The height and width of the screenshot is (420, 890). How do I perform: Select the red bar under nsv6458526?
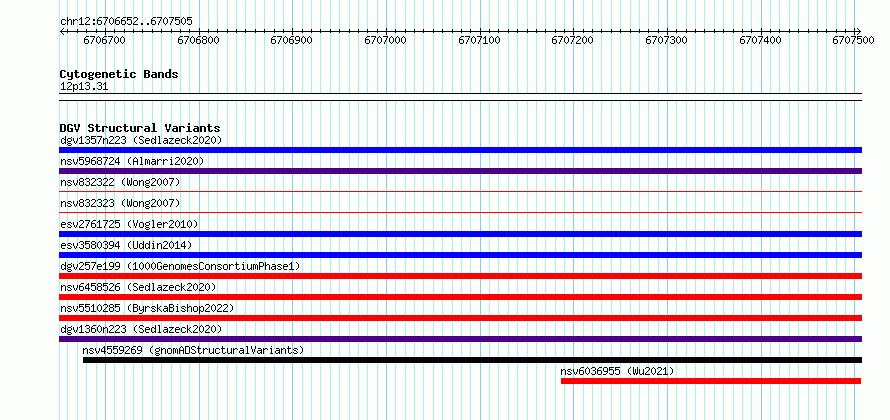(x=460, y=297)
